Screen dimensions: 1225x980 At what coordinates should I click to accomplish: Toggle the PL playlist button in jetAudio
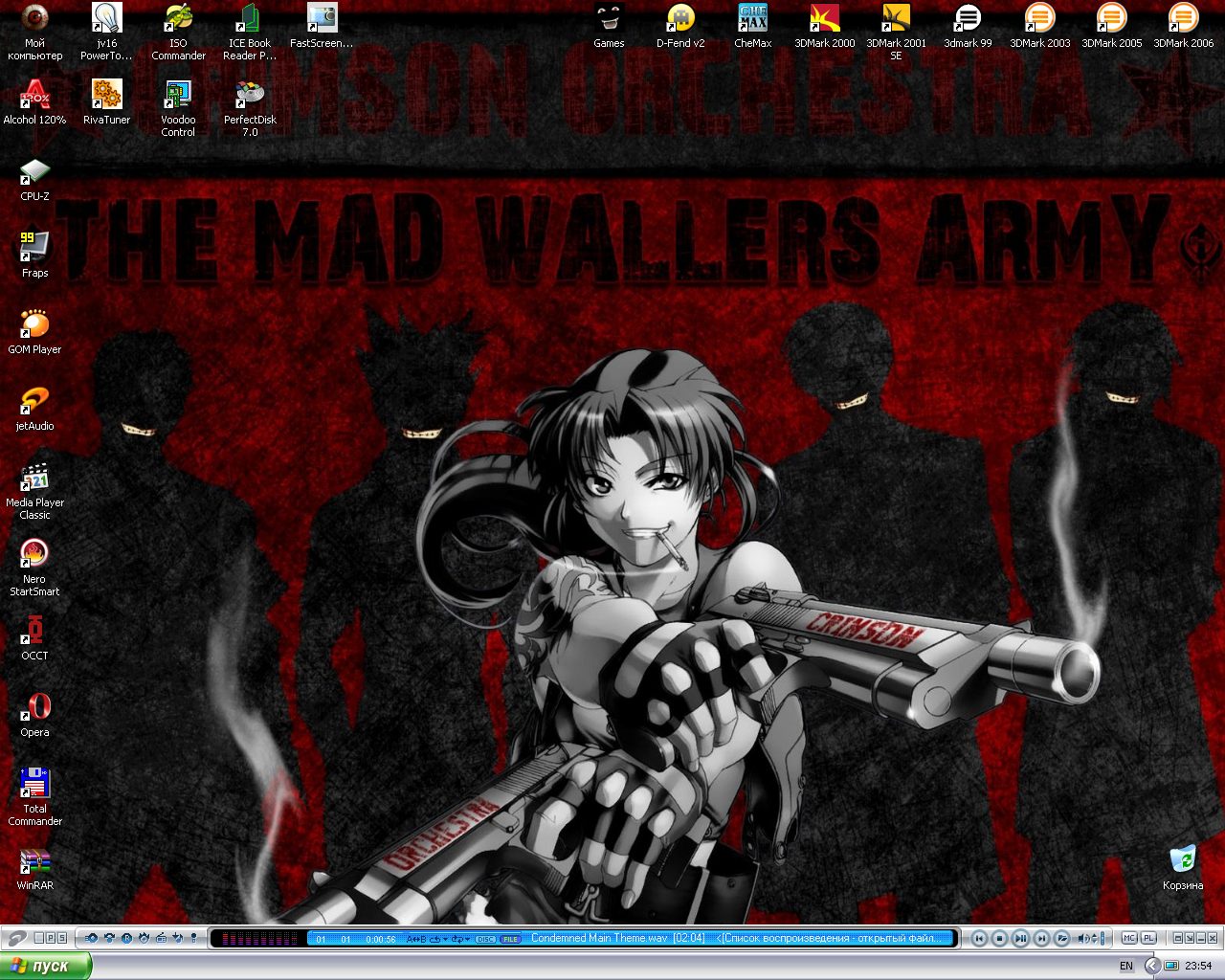tap(1148, 938)
